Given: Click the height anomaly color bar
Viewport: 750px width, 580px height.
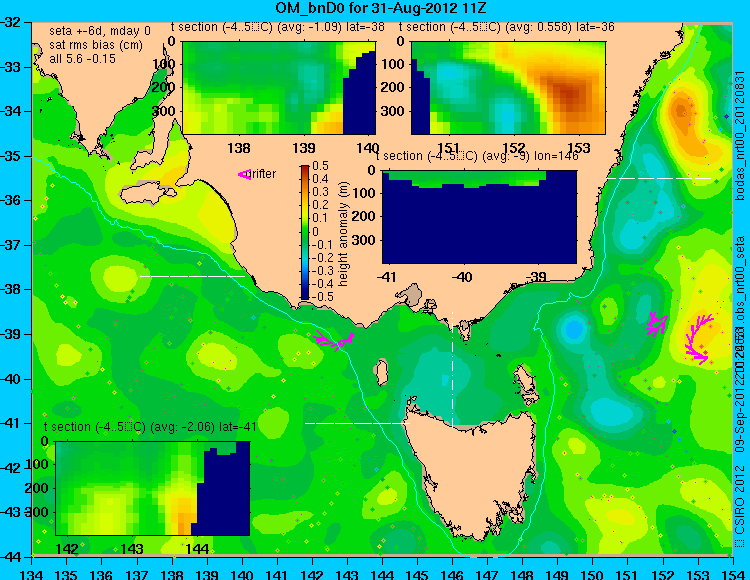Looking at the screenshot, I should coord(305,232).
